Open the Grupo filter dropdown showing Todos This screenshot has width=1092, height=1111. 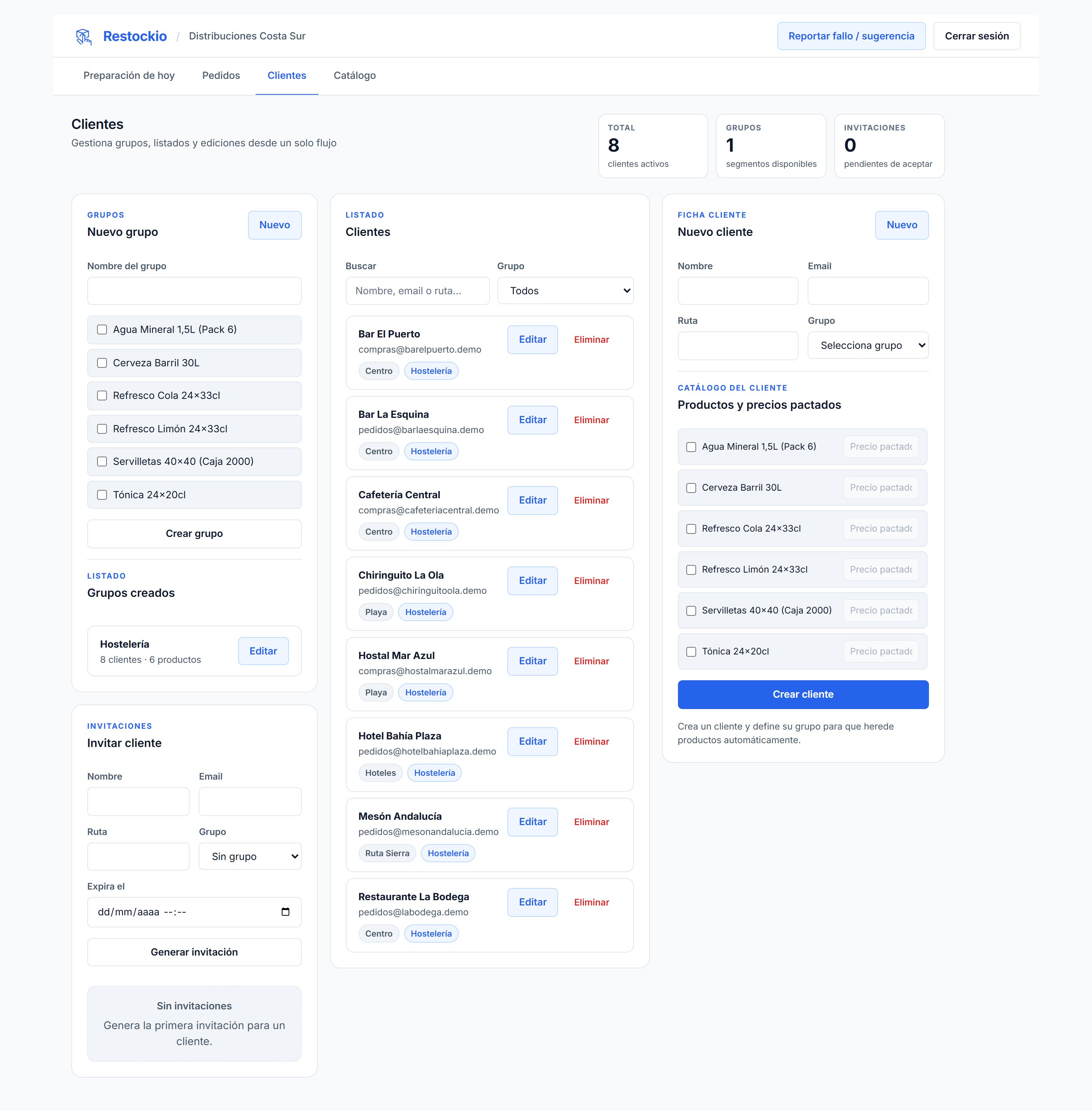pyautogui.click(x=565, y=290)
